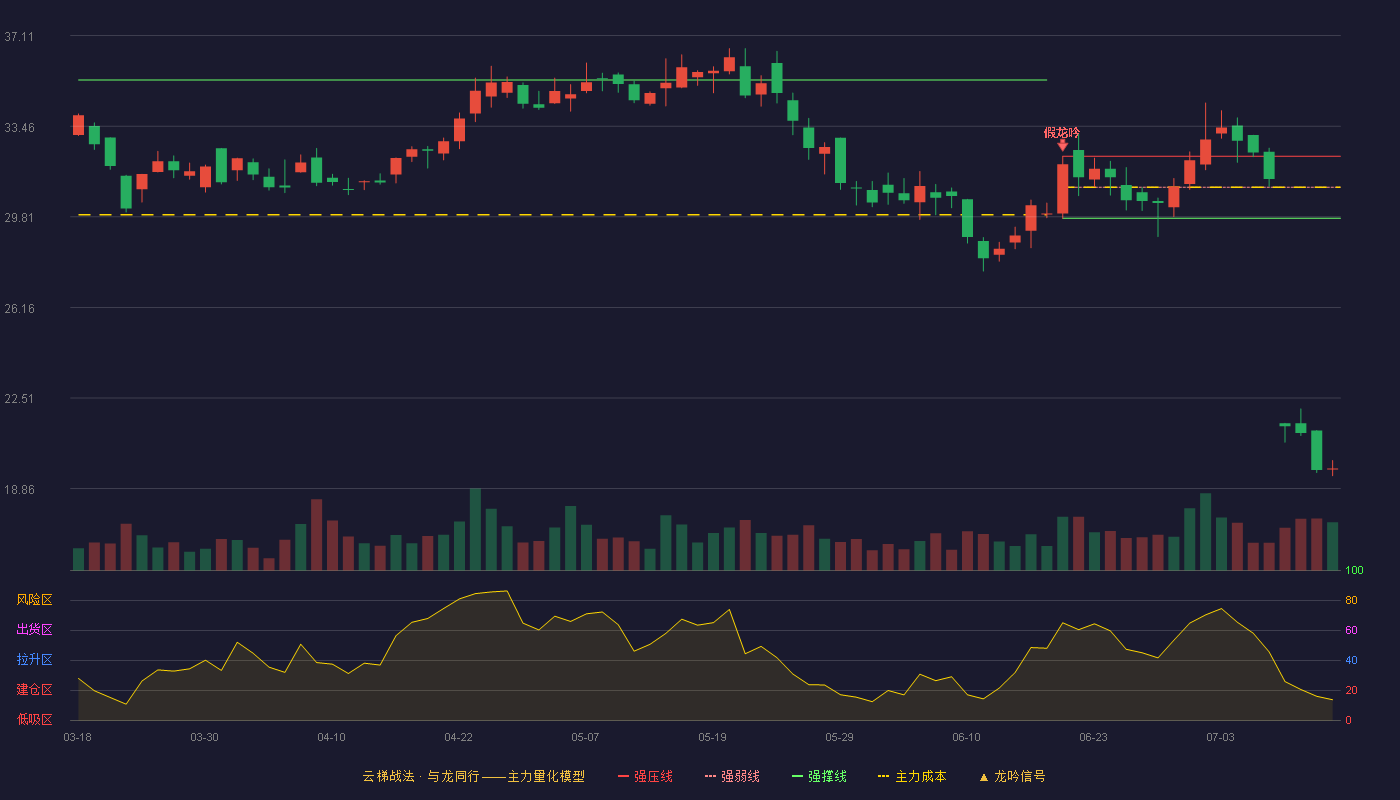Toggle the 龙吟信号 legend item
The width and height of the screenshot is (1400, 800).
pos(1012,776)
